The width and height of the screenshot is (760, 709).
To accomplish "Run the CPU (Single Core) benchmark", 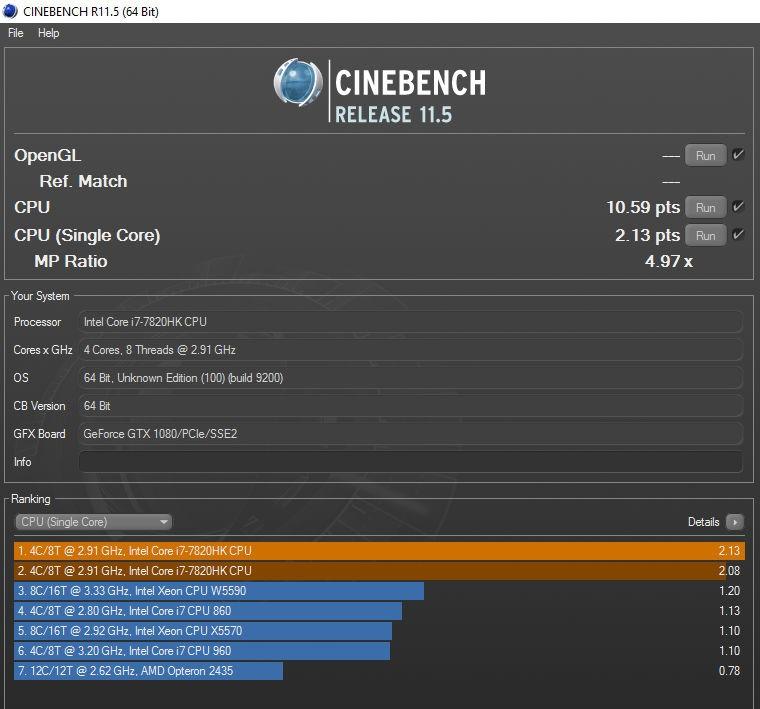I will [x=705, y=235].
